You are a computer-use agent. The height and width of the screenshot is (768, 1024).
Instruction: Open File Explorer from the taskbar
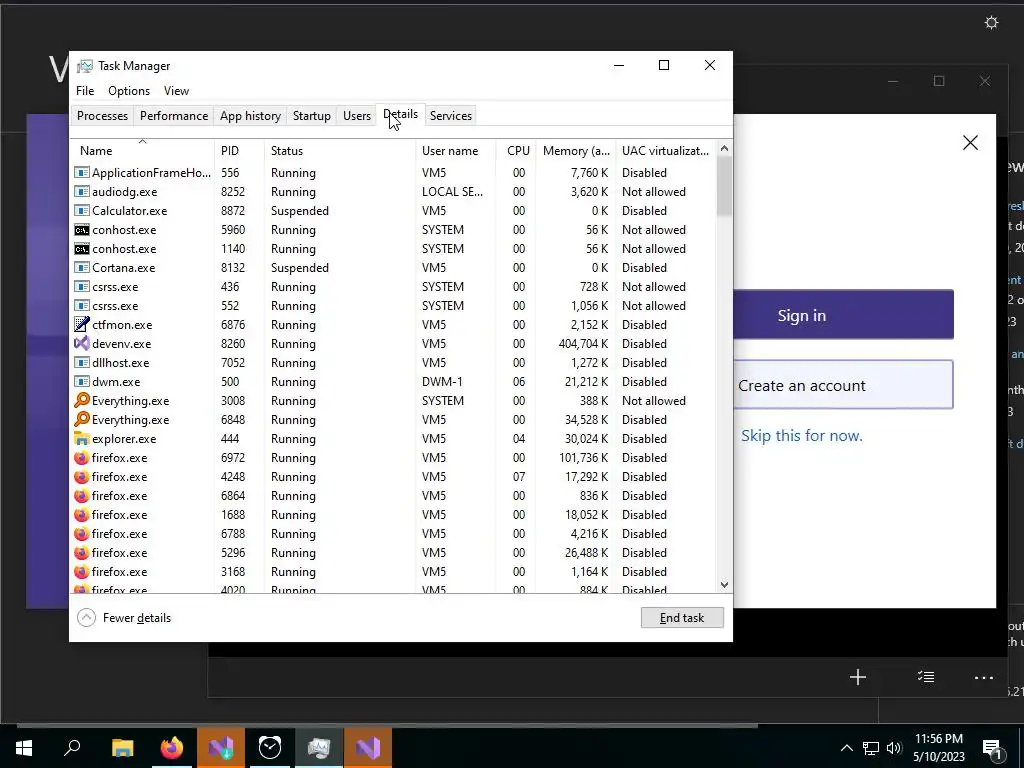click(x=122, y=748)
